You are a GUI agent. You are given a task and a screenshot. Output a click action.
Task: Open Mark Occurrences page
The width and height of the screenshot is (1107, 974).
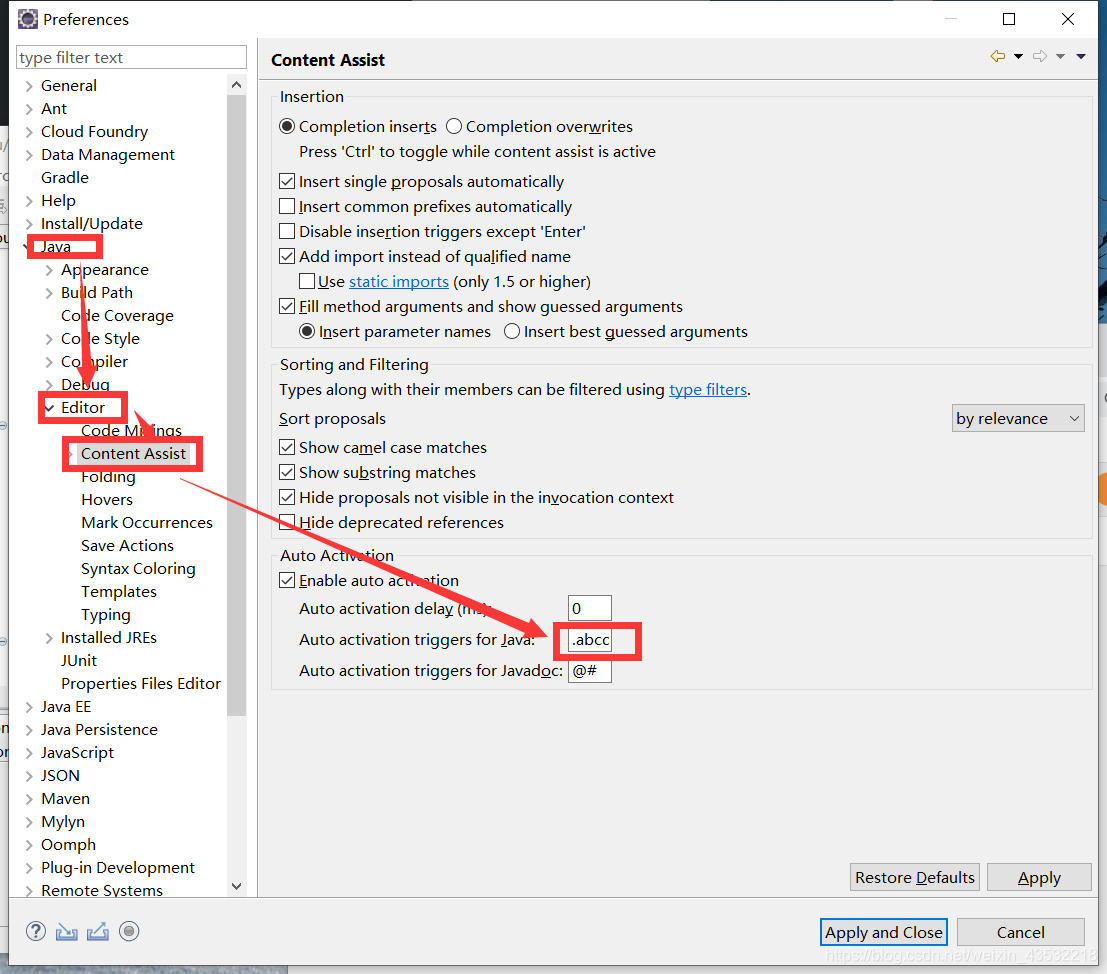(x=147, y=522)
